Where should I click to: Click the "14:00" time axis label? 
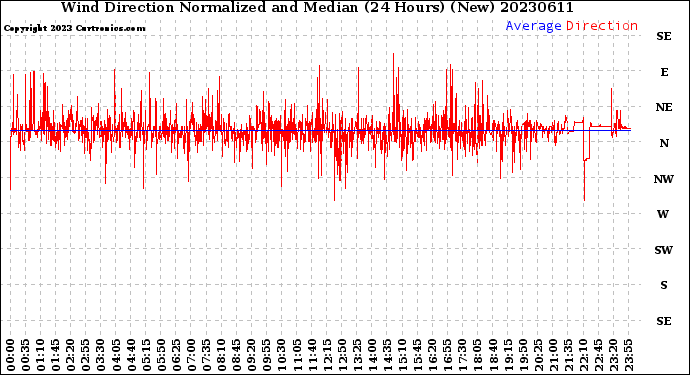click(372, 355)
